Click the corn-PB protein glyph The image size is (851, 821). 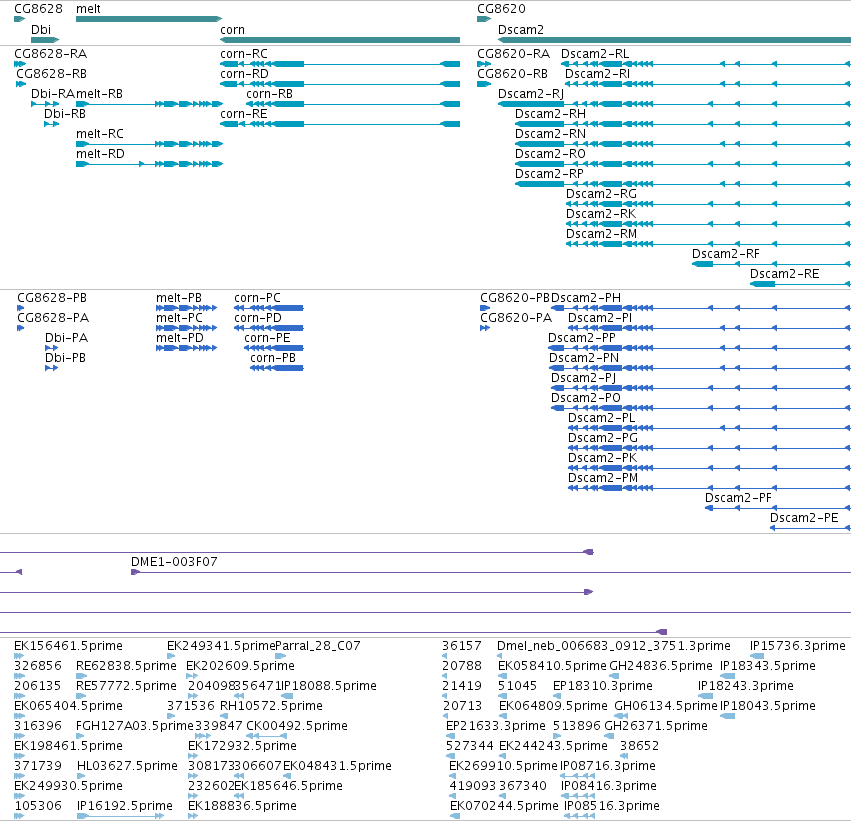[276, 368]
